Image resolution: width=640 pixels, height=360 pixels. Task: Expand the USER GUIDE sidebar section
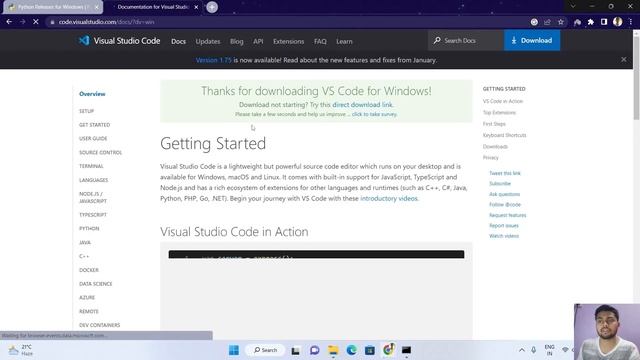(x=93, y=139)
